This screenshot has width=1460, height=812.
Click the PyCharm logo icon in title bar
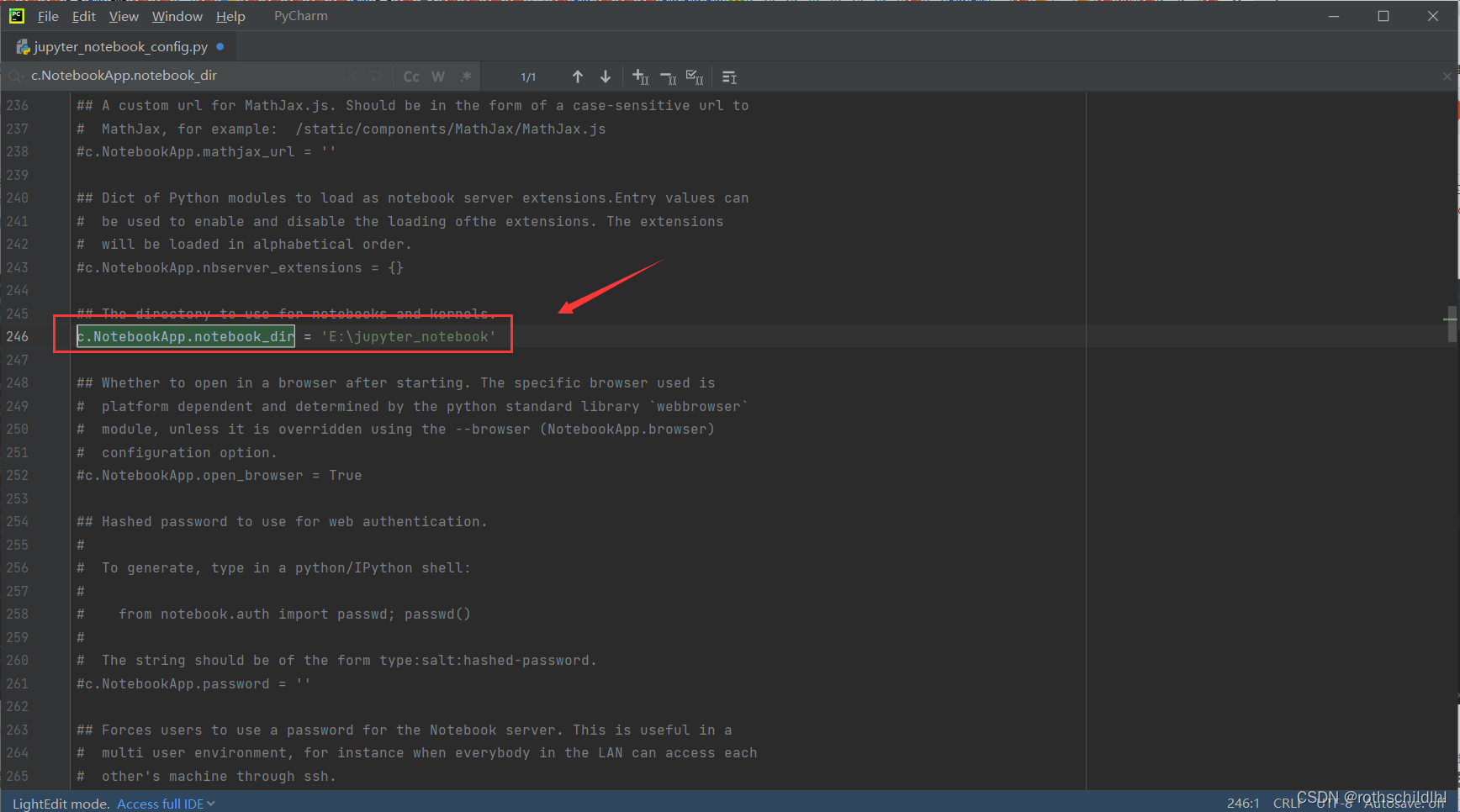(x=16, y=15)
